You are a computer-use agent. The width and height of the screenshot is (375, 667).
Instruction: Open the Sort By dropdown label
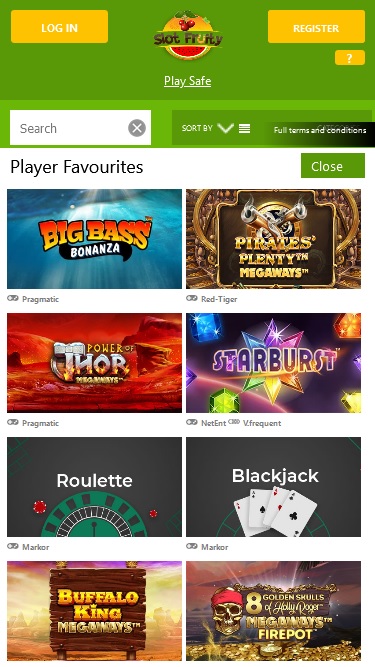(x=197, y=128)
